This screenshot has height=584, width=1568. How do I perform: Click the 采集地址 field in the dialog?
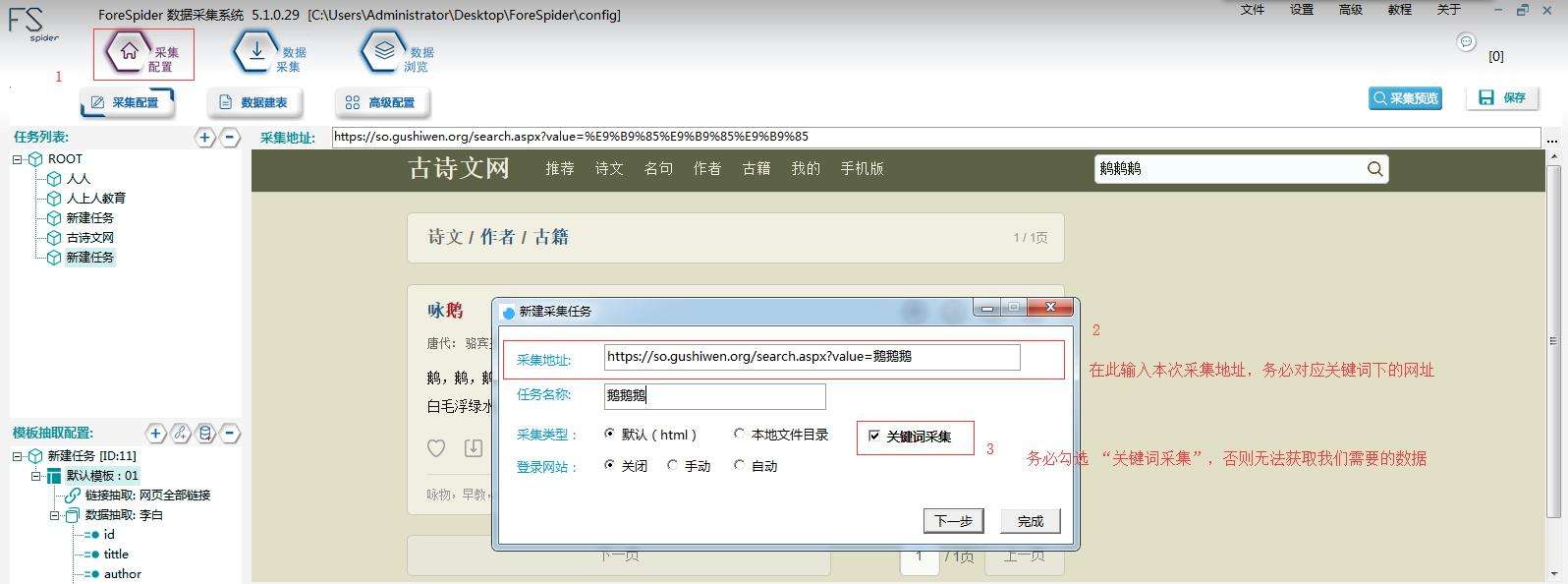pos(812,357)
